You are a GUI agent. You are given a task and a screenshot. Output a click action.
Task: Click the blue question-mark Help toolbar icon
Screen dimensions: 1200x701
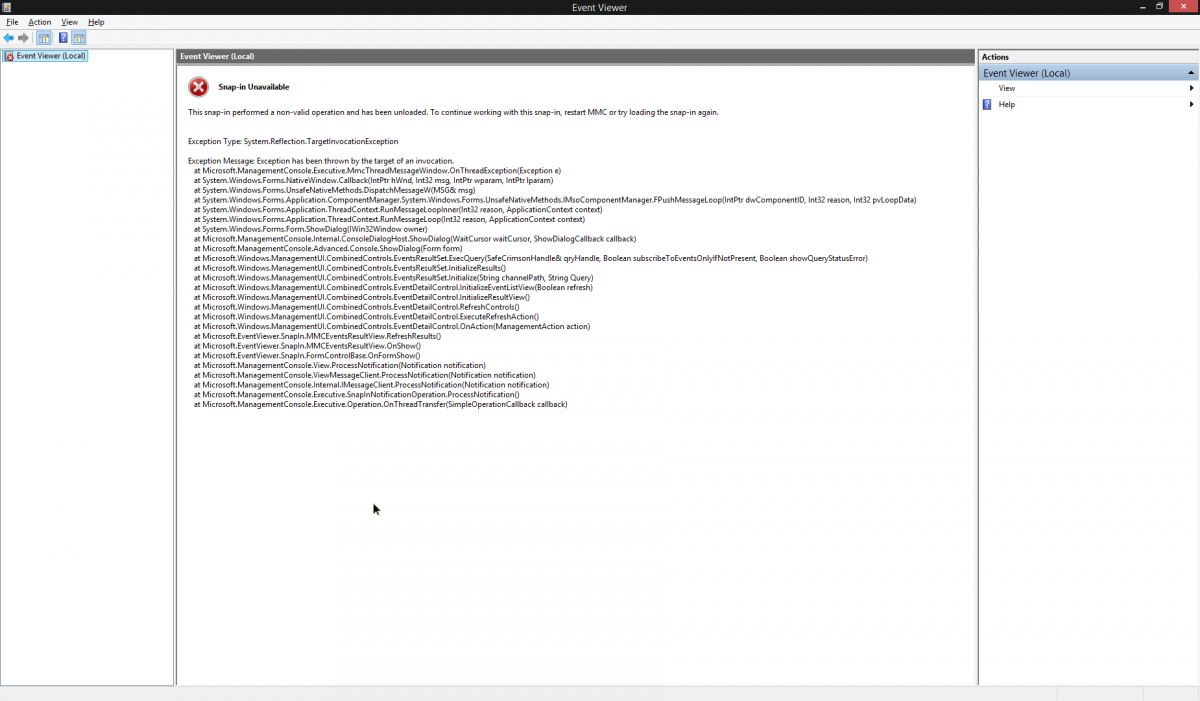(63, 38)
